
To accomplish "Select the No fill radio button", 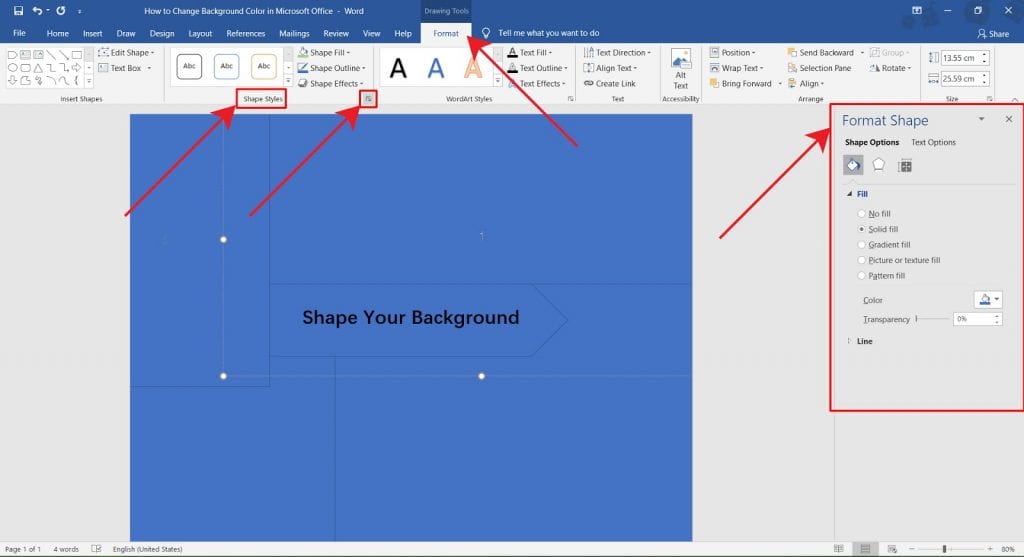I will tap(861, 214).
